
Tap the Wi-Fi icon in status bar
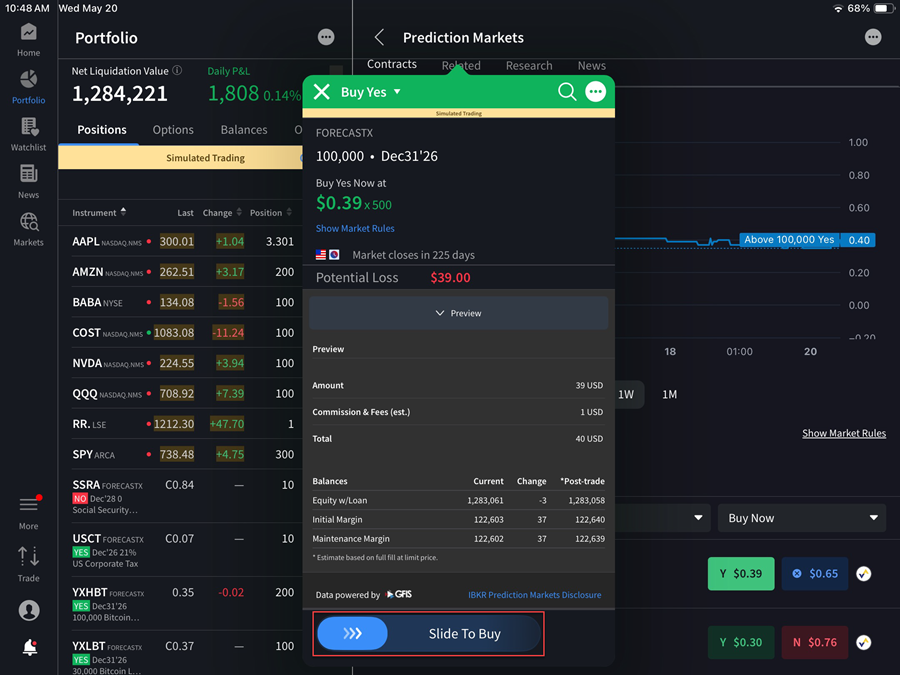click(838, 8)
